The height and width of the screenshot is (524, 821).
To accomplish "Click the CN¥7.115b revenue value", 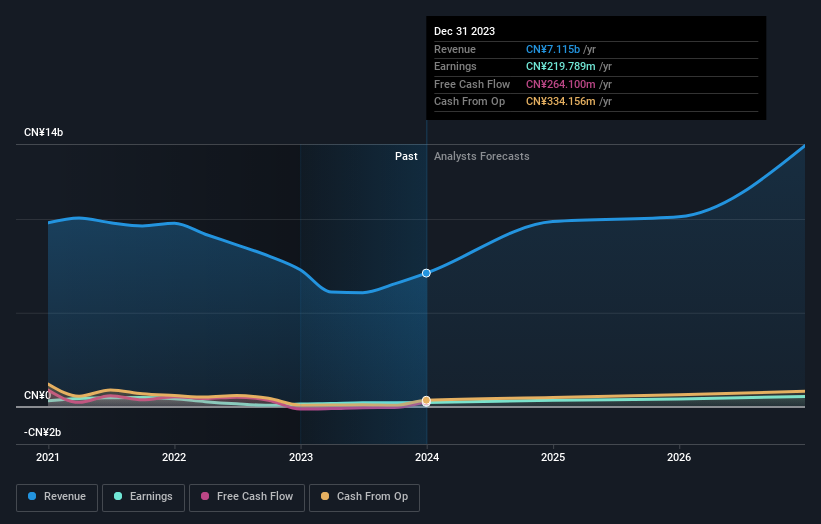I will [x=553, y=49].
